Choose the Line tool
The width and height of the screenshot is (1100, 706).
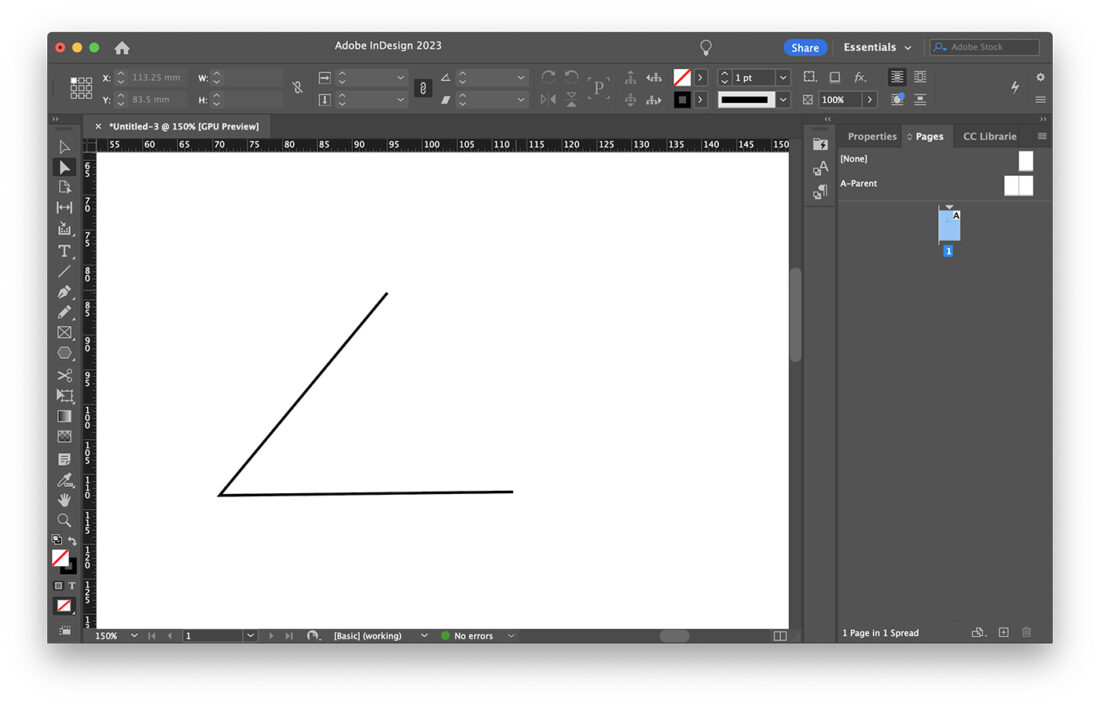tap(65, 271)
